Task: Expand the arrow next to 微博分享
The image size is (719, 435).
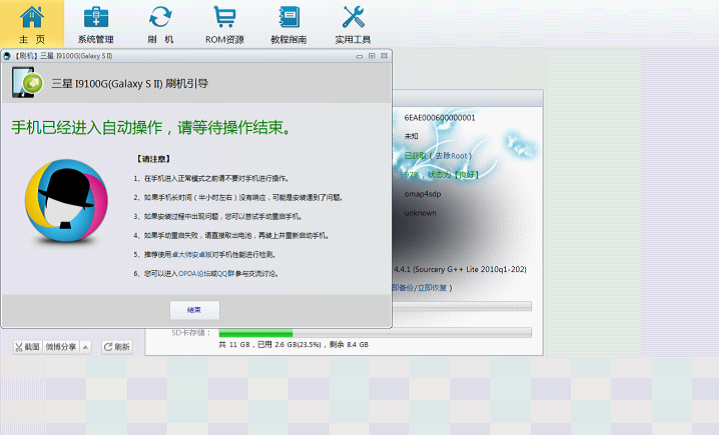Action: coord(86,347)
